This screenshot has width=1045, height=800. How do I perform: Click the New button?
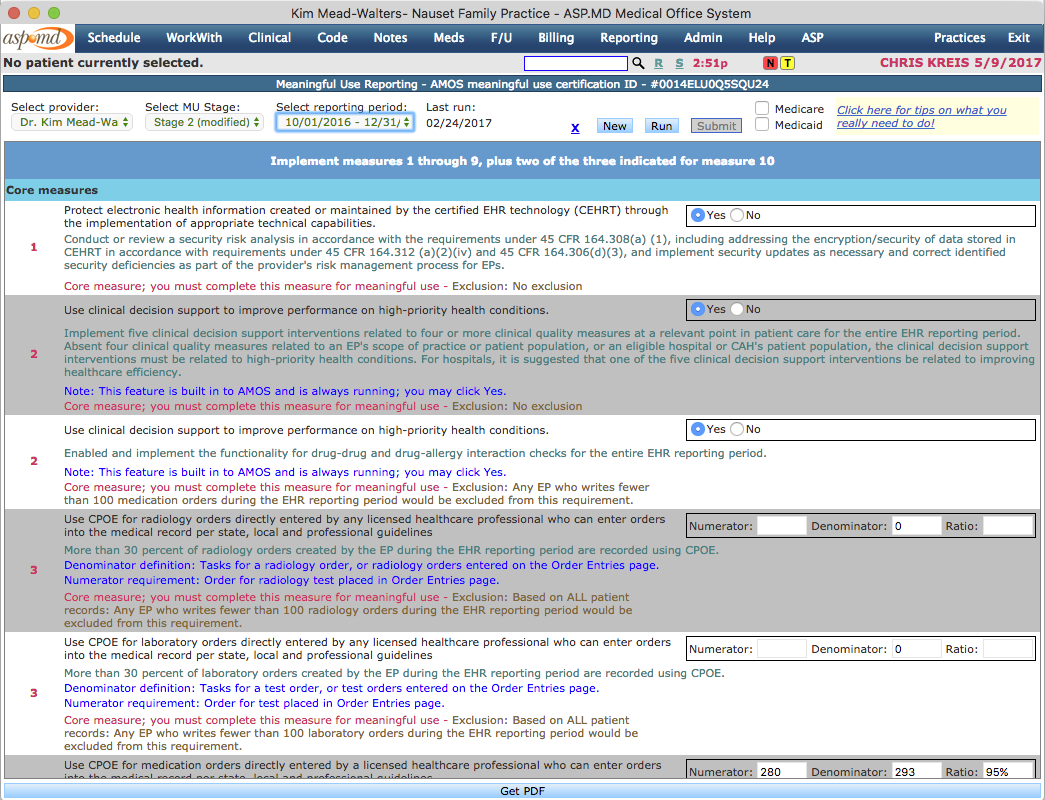pos(614,126)
